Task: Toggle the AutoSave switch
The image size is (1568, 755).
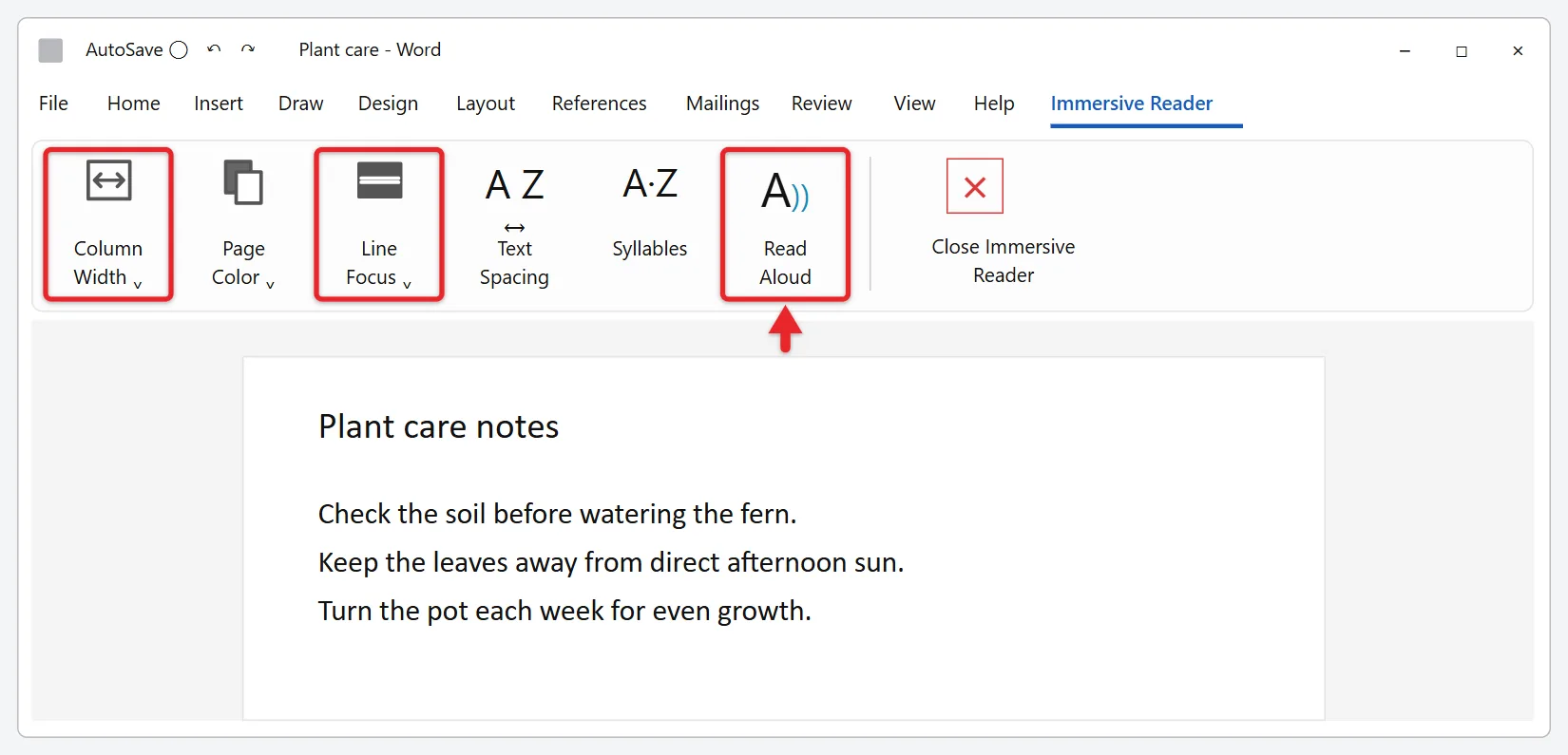Action: coord(179,49)
